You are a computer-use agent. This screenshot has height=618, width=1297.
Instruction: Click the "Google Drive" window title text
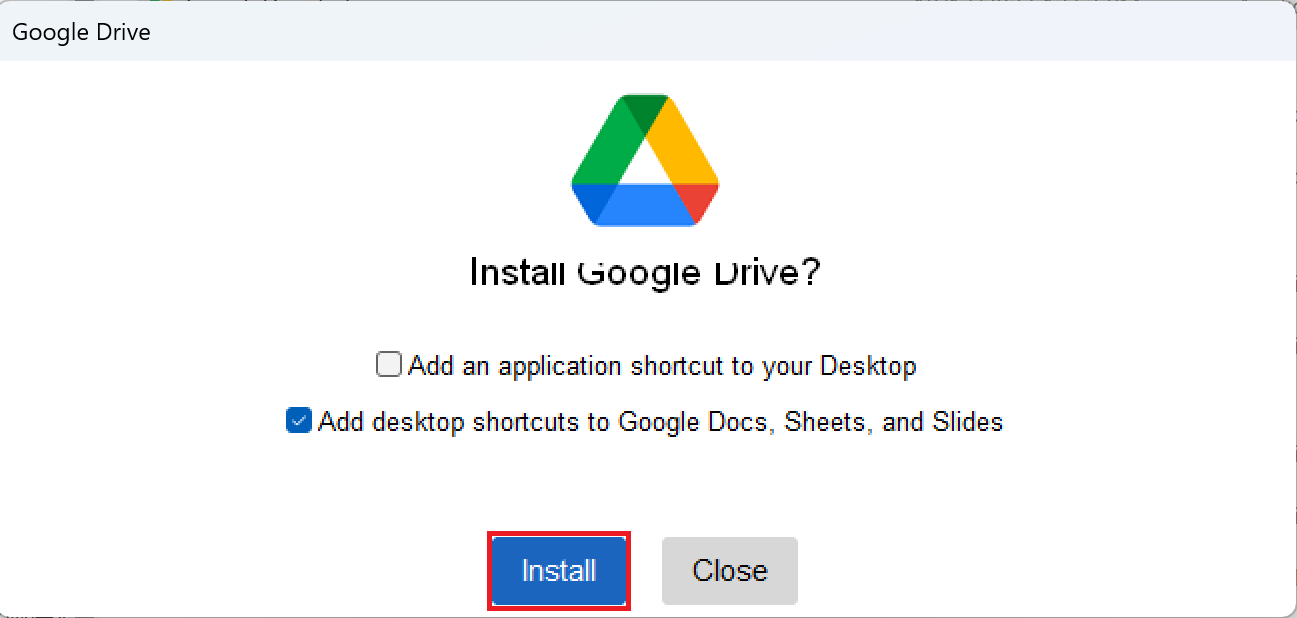(81, 32)
